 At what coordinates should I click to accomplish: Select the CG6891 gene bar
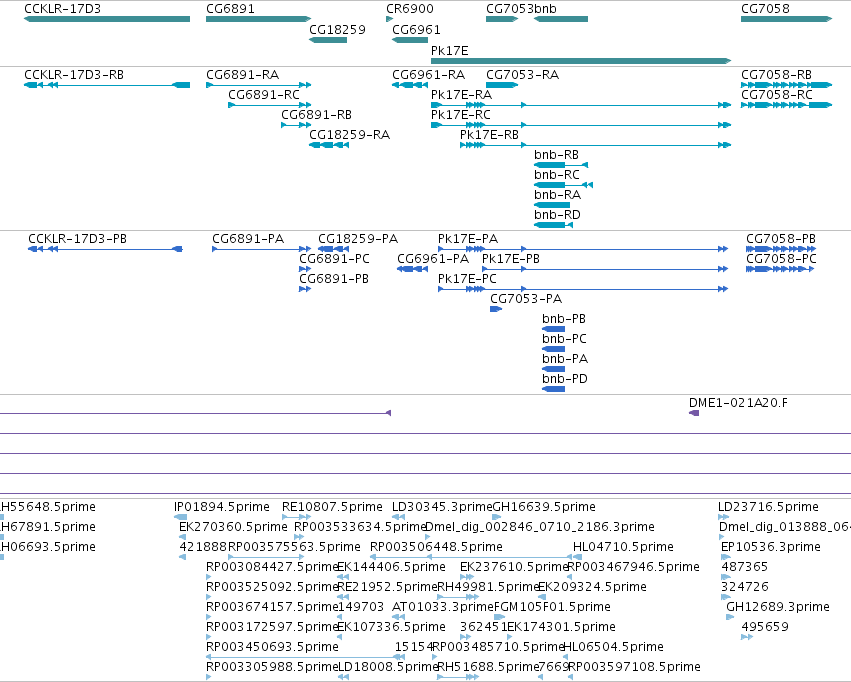tap(258, 19)
